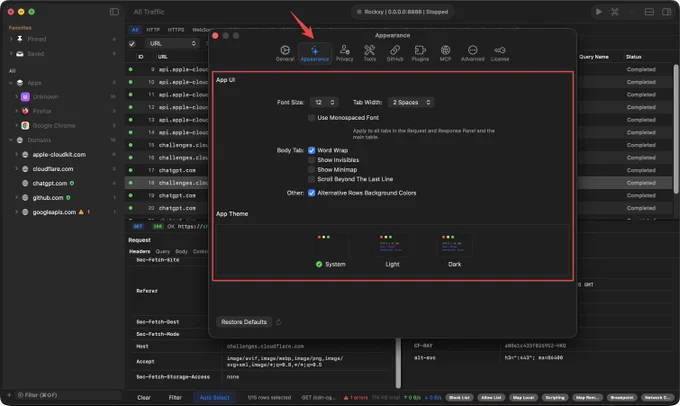
Task: Select the Appearance preferences tab
Action: click(314, 53)
